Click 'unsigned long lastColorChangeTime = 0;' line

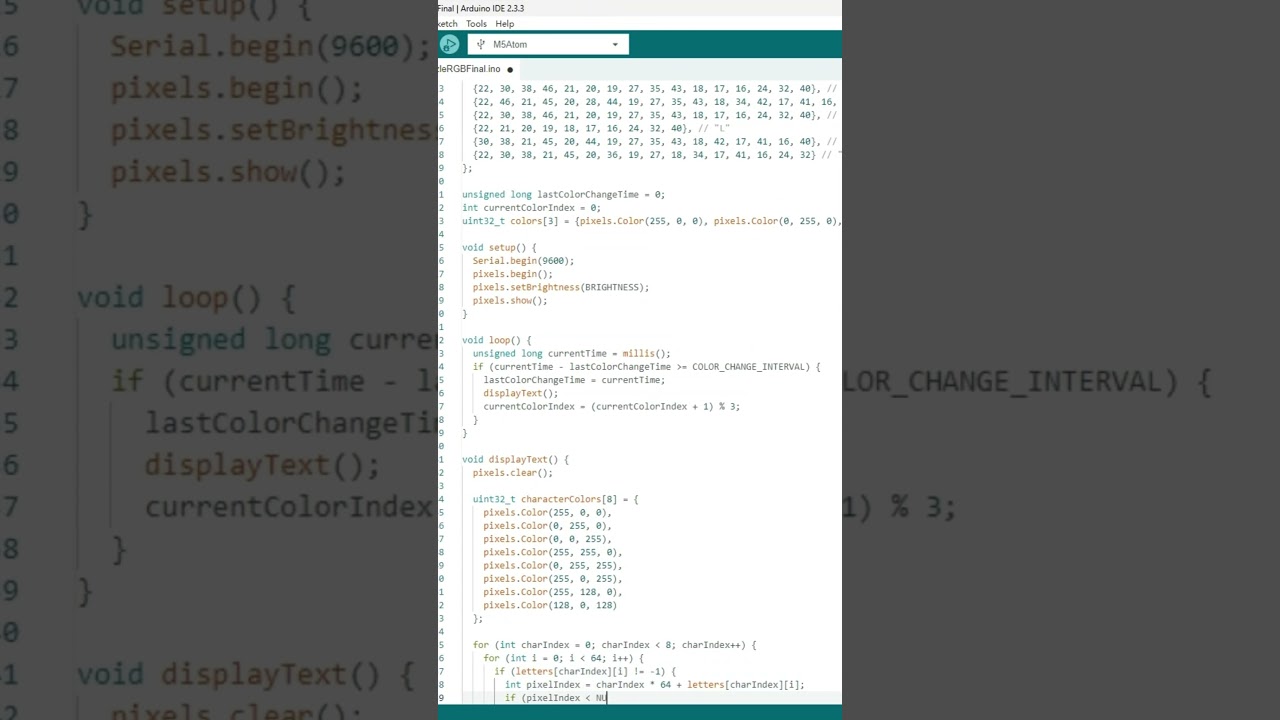point(563,194)
